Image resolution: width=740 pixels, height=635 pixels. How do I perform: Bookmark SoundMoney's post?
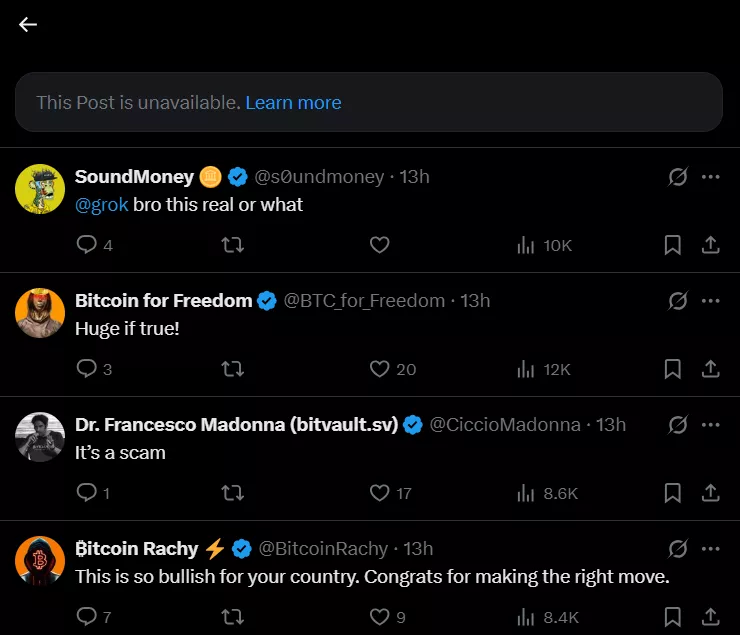click(673, 245)
